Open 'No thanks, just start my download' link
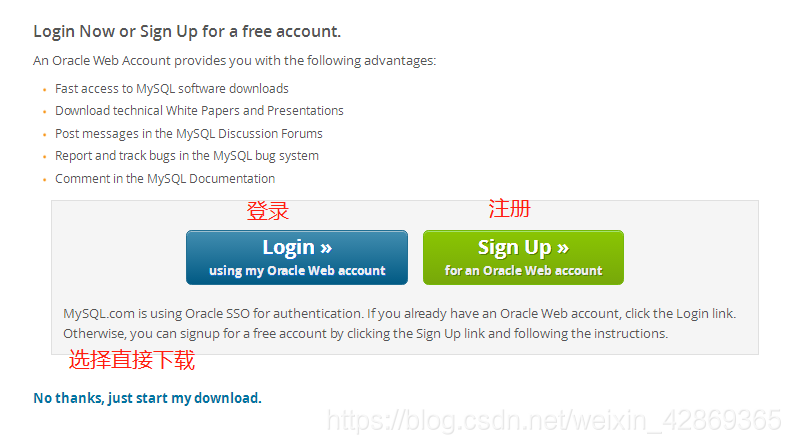 point(147,398)
